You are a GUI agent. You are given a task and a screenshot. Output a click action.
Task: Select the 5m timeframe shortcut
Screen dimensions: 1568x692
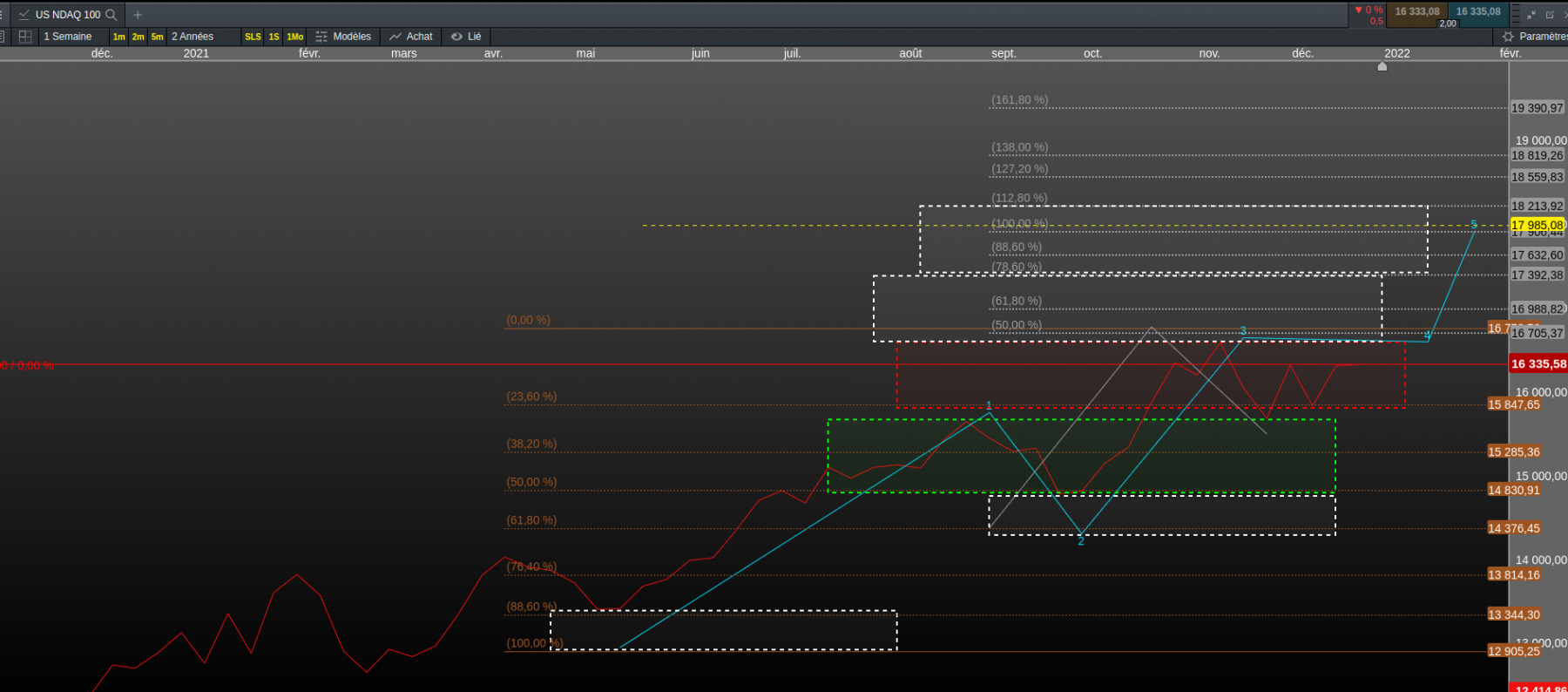coord(157,37)
